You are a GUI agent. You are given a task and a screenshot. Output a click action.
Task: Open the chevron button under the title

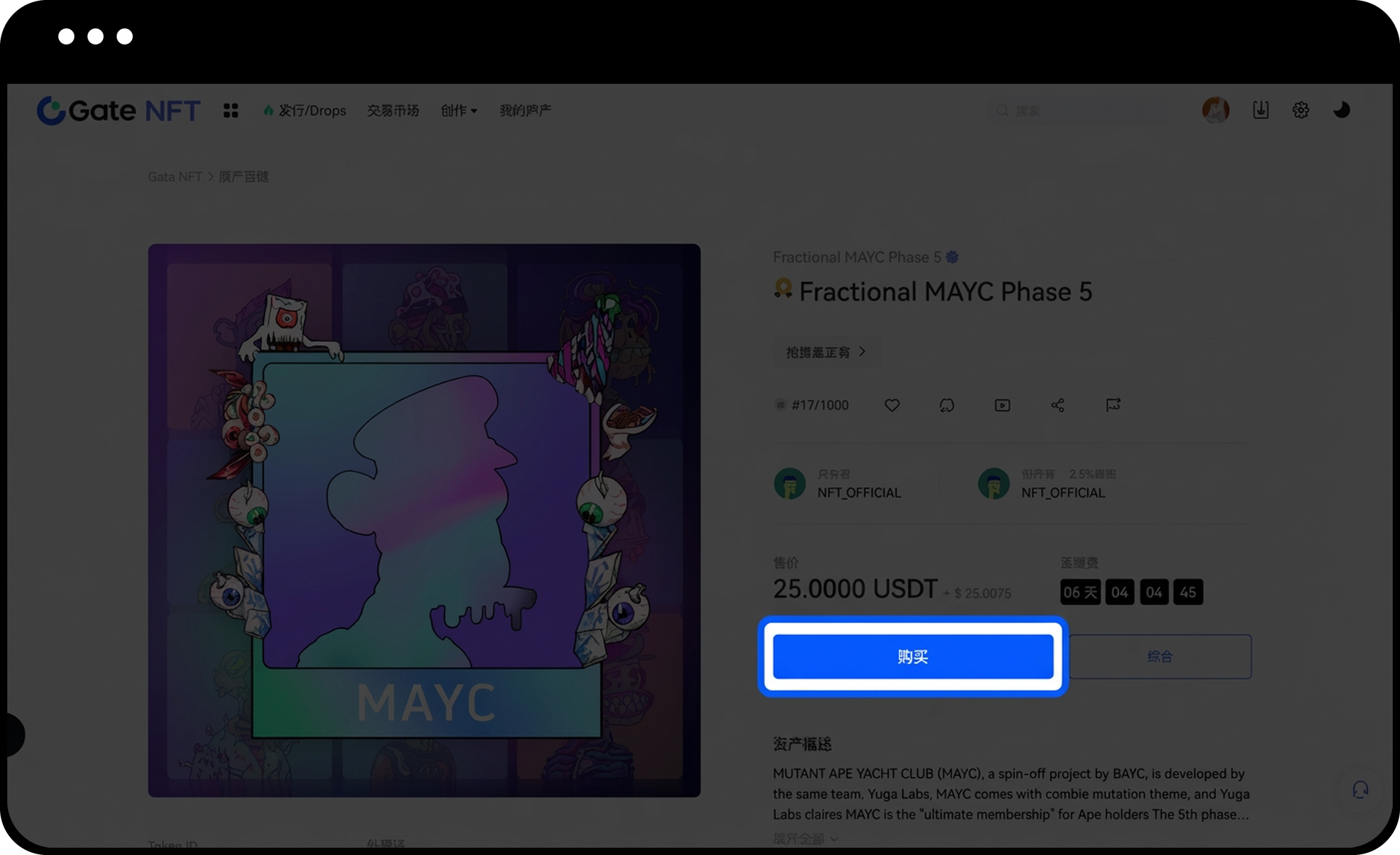[827, 352]
